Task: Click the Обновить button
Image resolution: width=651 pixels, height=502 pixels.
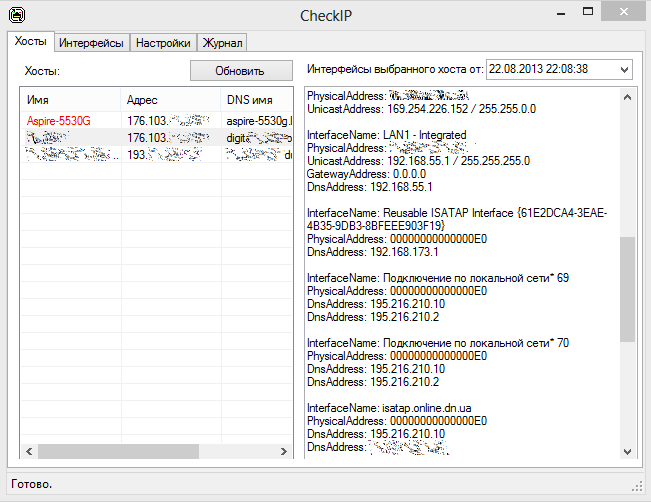Action: (241, 71)
